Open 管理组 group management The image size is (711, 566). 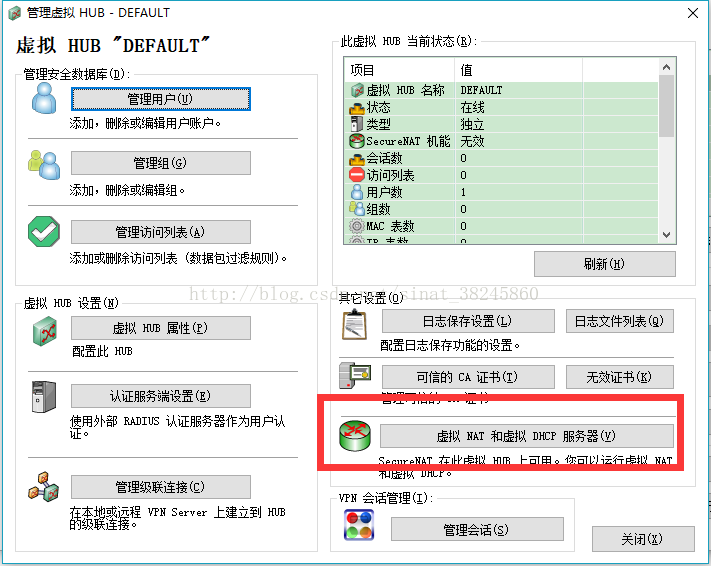(x=161, y=163)
